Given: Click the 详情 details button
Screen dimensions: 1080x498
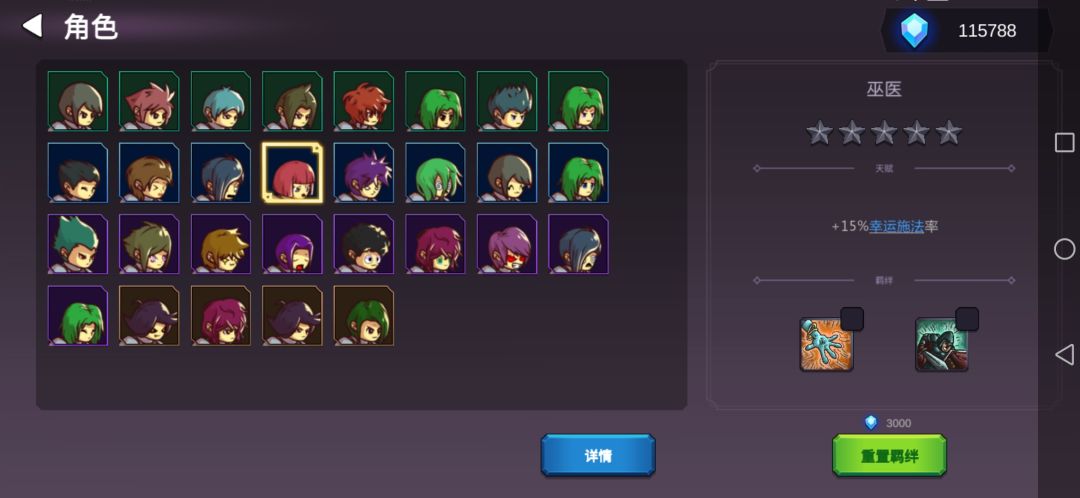Looking at the screenshot, I should (598, 455).
